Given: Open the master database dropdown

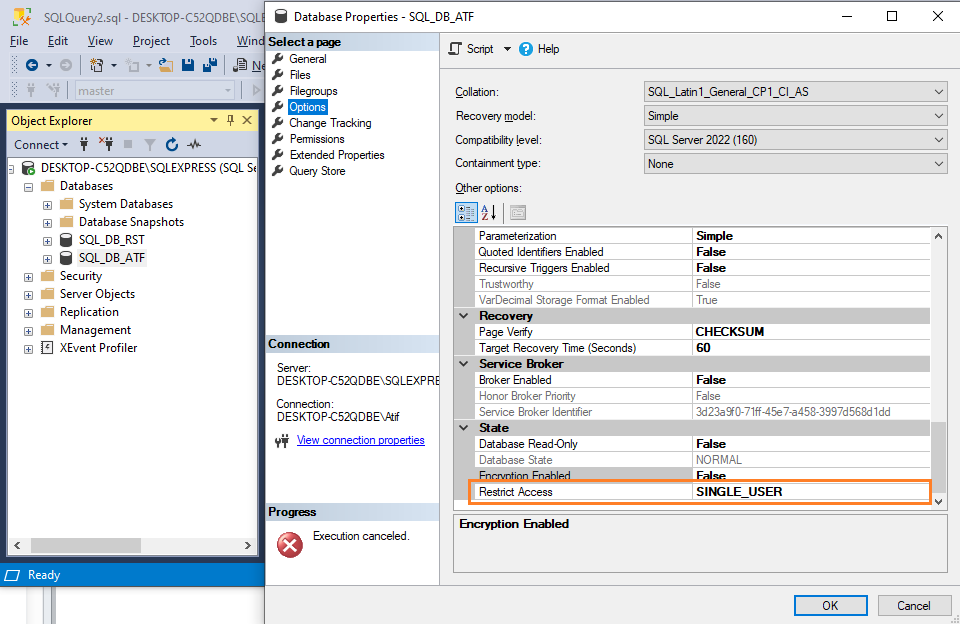Looking at the screenshot, I should point(228,91).
